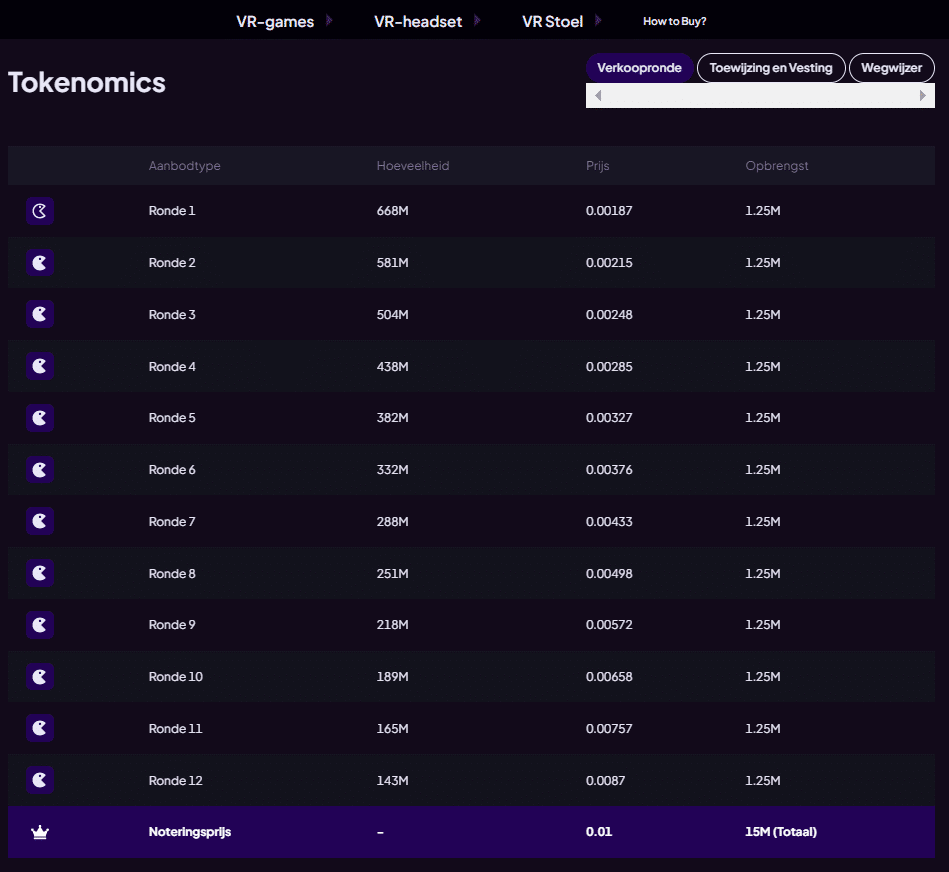Screen dimensions: 949x872
Task: Click the token icon beside Ronde 3
Action: pos(39,314)
